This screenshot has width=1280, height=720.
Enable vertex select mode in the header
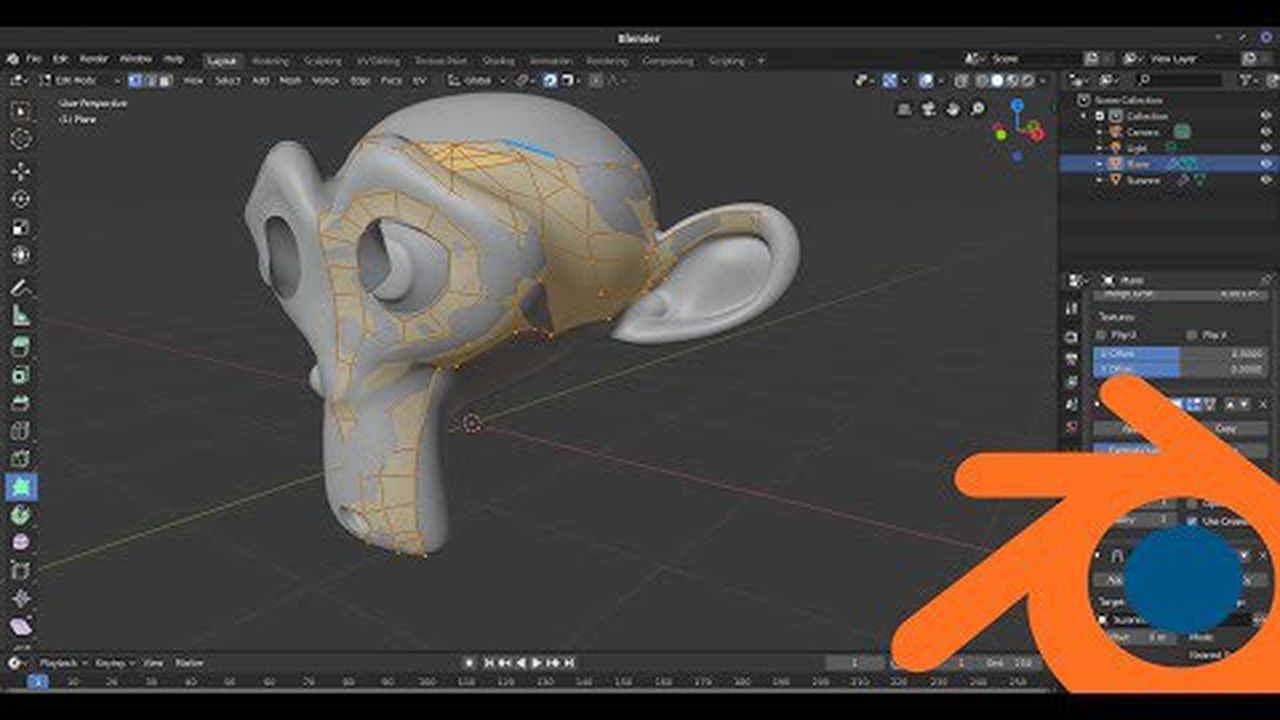pyautogui.click(x=134, y=81)
